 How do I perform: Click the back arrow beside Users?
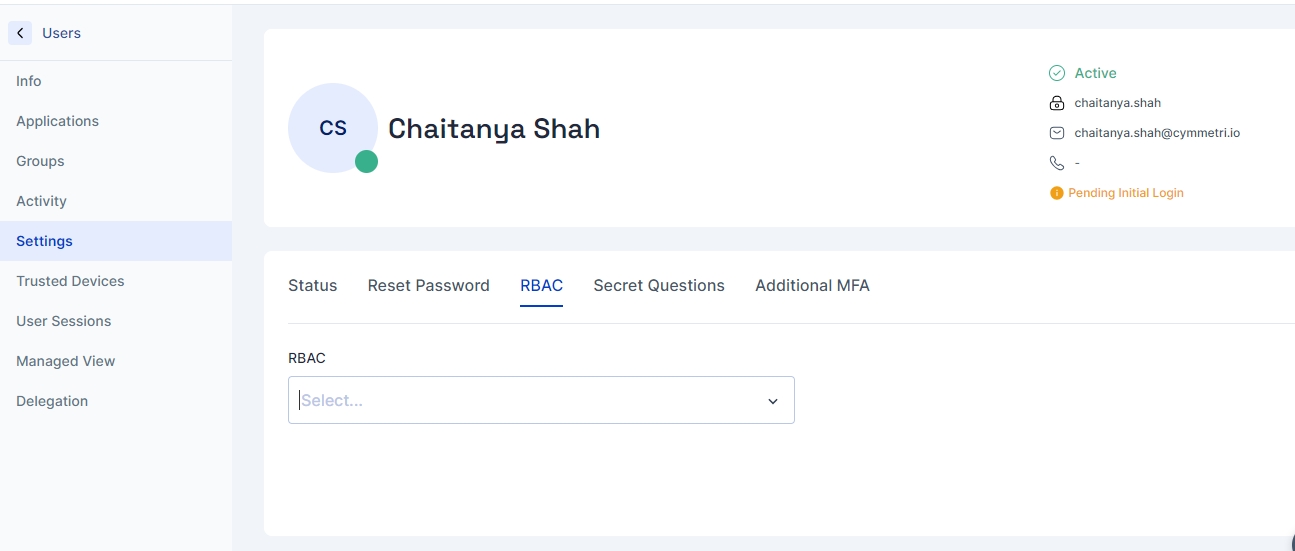point(20,33)
